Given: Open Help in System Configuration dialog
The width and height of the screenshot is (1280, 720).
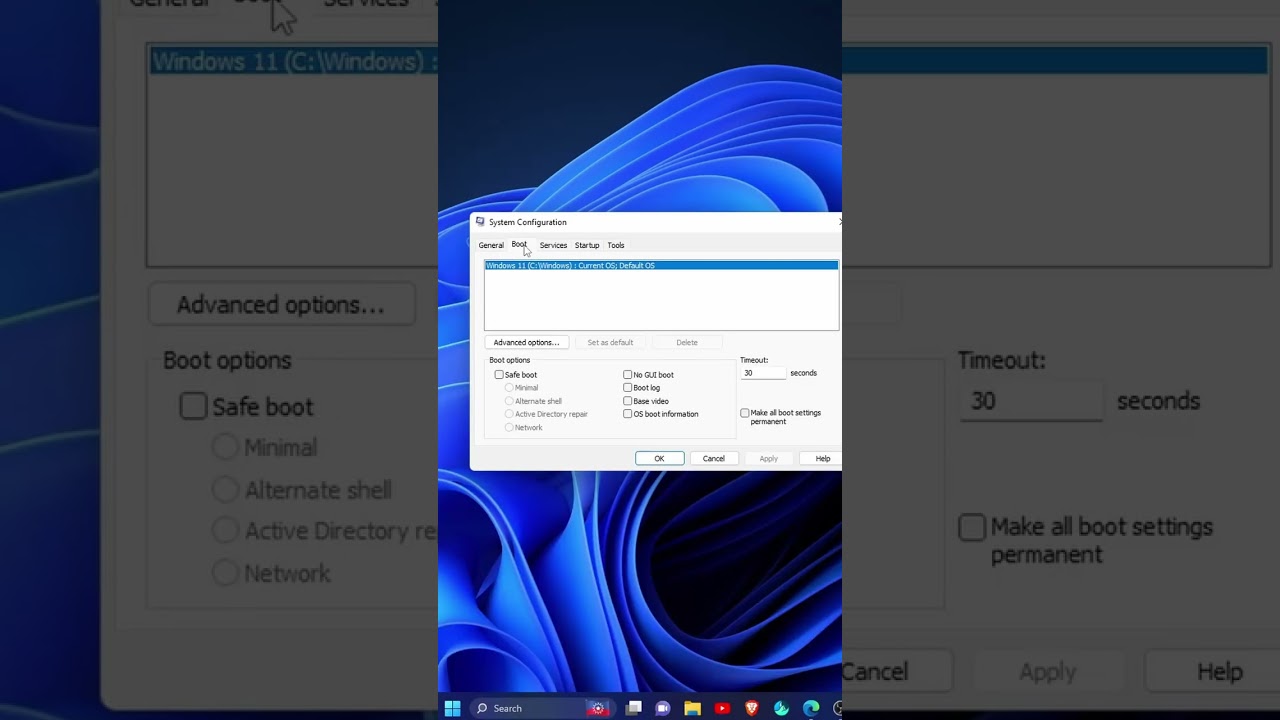Looking at the screenshot, I should (822, 458).
